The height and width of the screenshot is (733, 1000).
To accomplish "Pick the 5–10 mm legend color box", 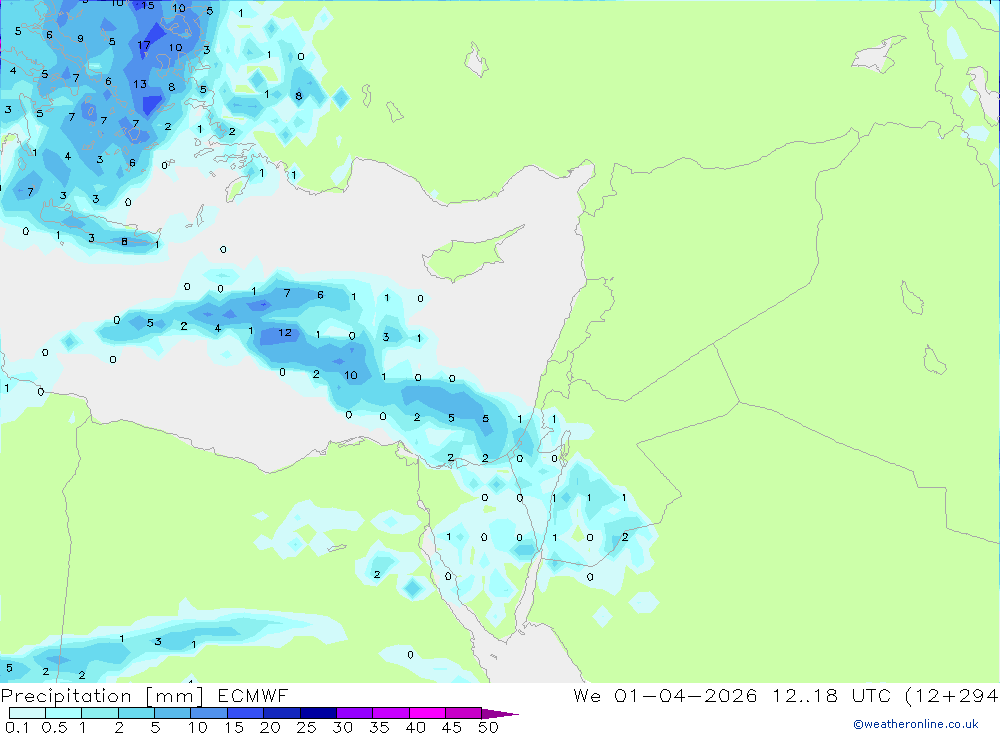I will pyautogui.click(x=173, y=713).
